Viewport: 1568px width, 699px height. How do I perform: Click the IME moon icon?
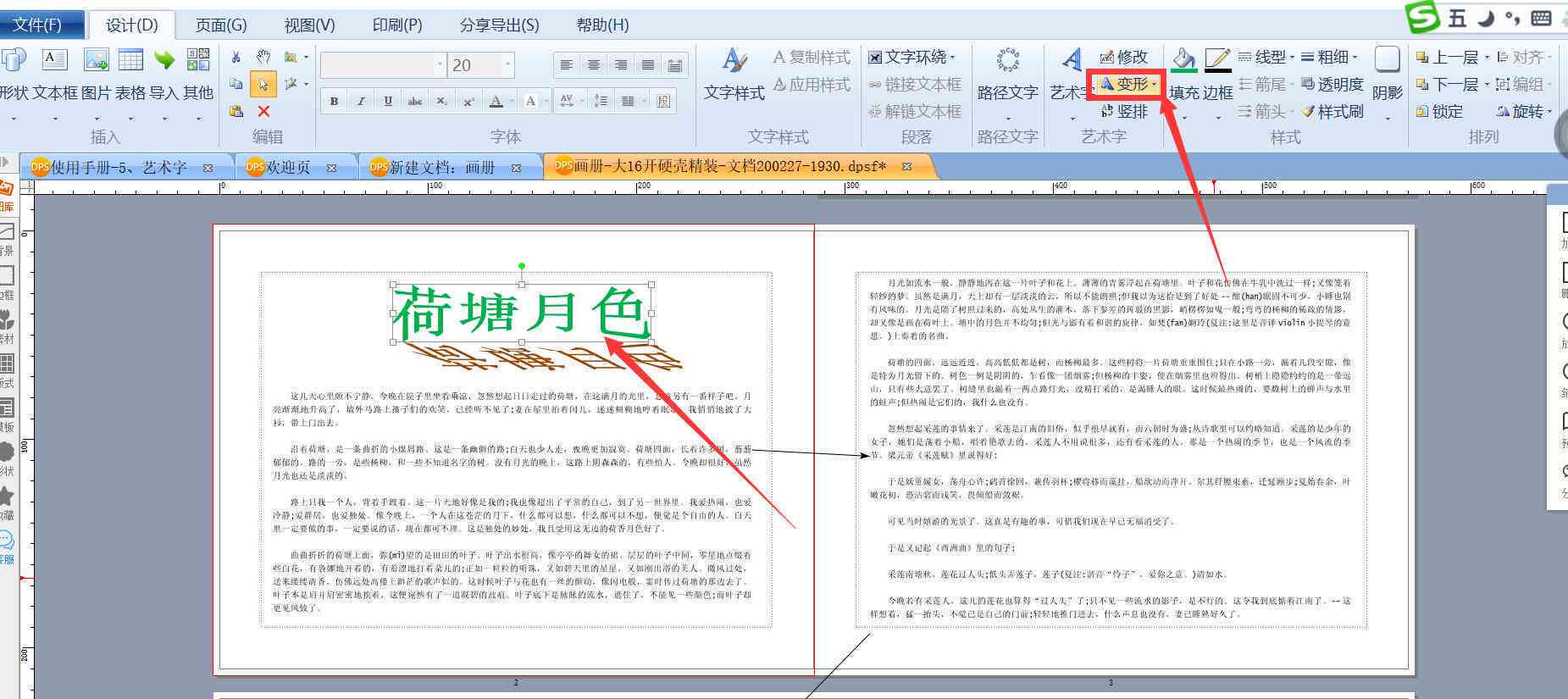[1484, 17]
